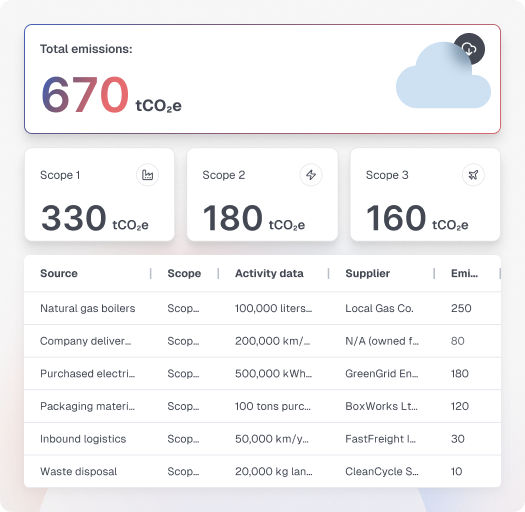Sort by the Activity data column header
525x512 pixels.
[269, 273]
